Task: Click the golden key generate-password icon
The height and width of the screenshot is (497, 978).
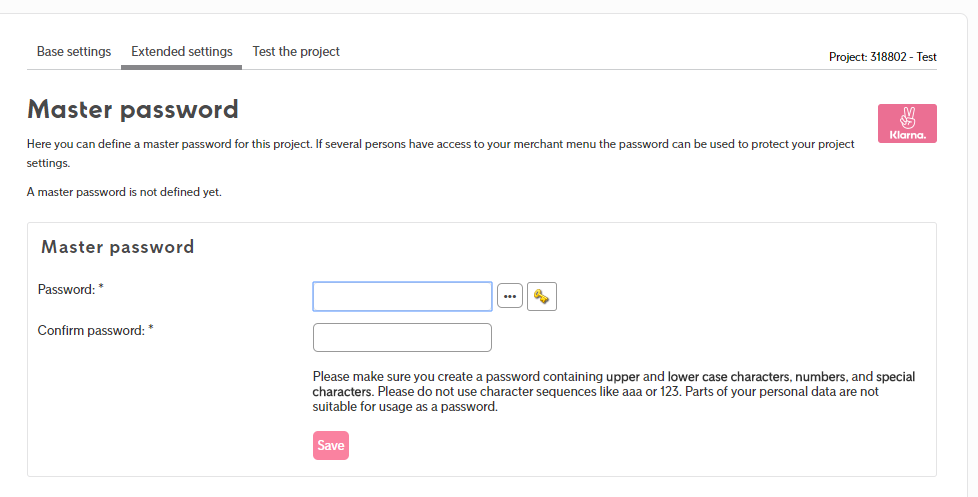Action: click(541, 296)
